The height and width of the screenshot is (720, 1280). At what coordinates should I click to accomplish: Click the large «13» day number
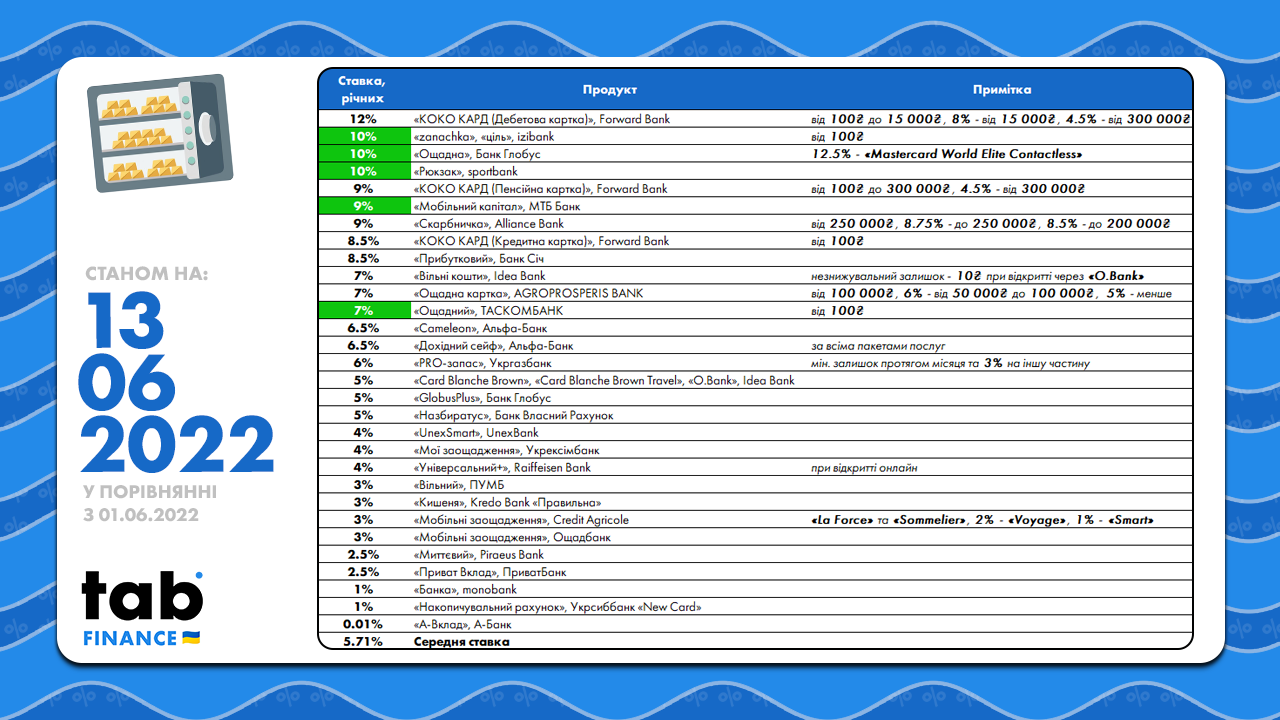tap(123, 320)
